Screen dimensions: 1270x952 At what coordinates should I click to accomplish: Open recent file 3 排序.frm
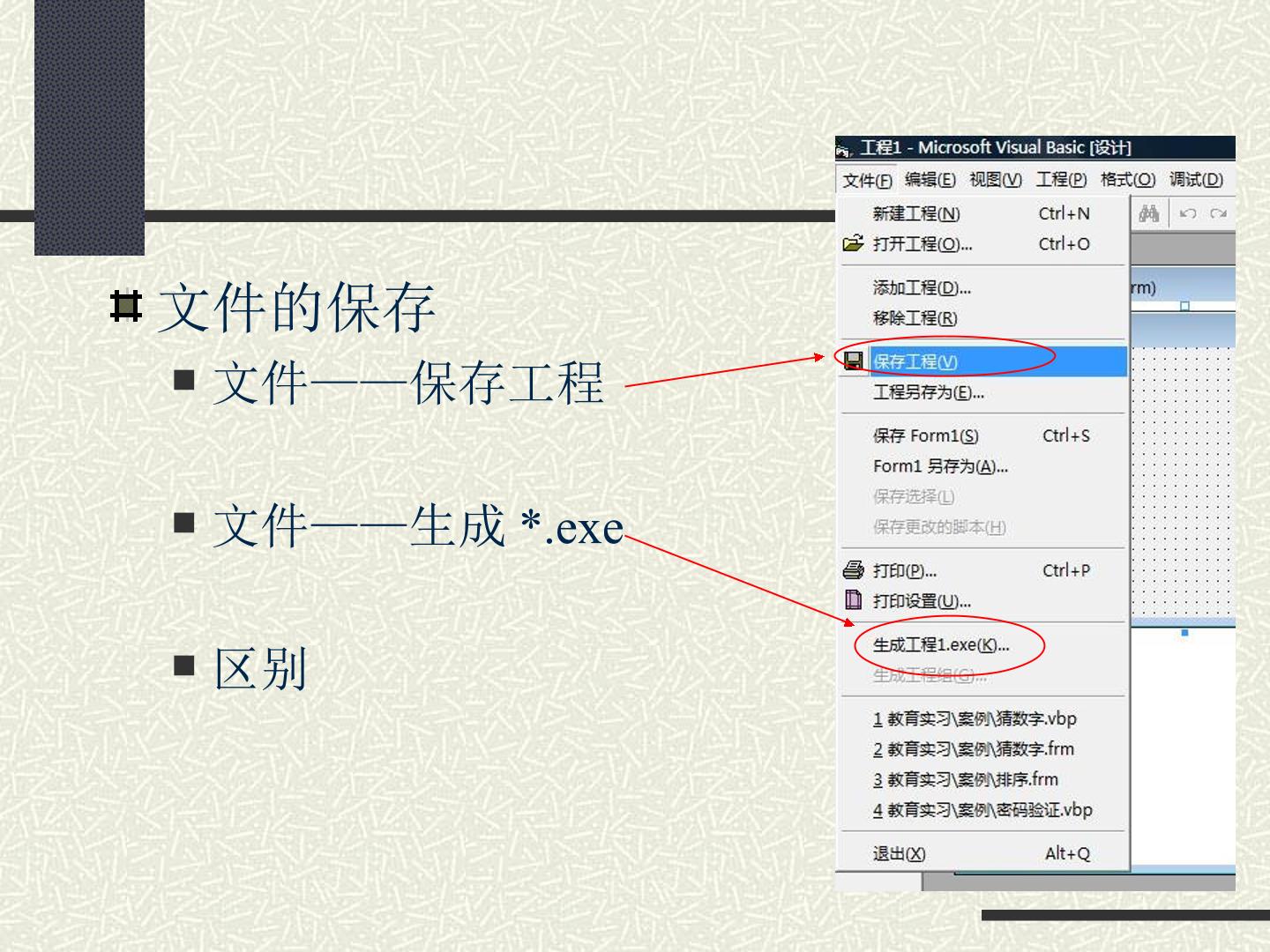pyautogui.click(x=982, y=779)
